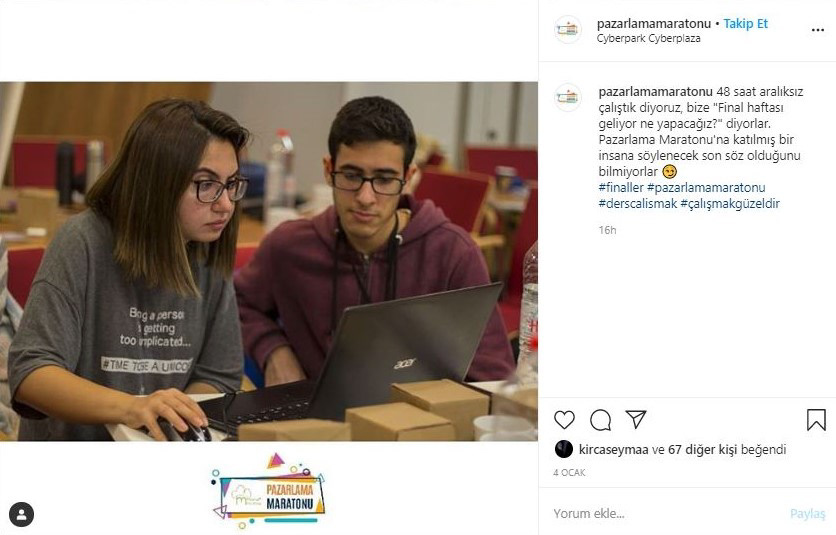Open the #finaller hashtag
The image size is (836, 535).
(621, 187)
